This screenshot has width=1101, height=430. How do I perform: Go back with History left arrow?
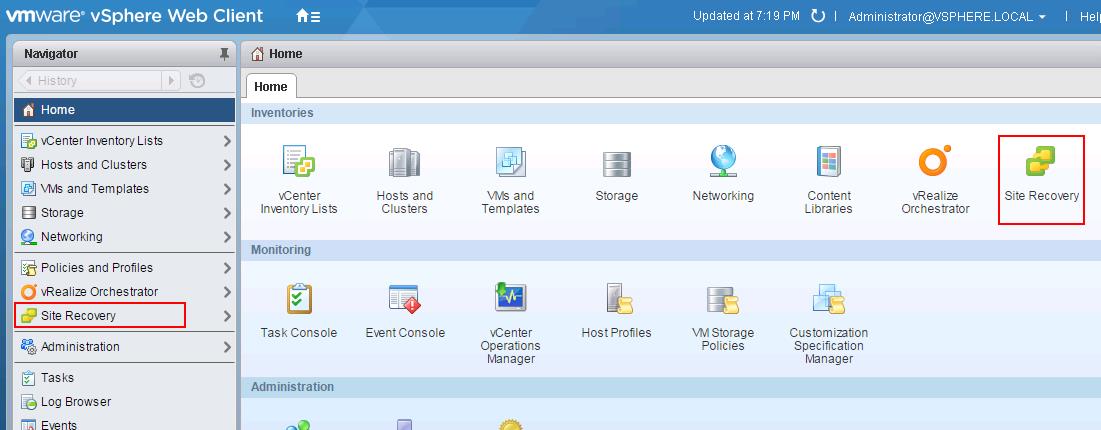(x=28, y=81)
